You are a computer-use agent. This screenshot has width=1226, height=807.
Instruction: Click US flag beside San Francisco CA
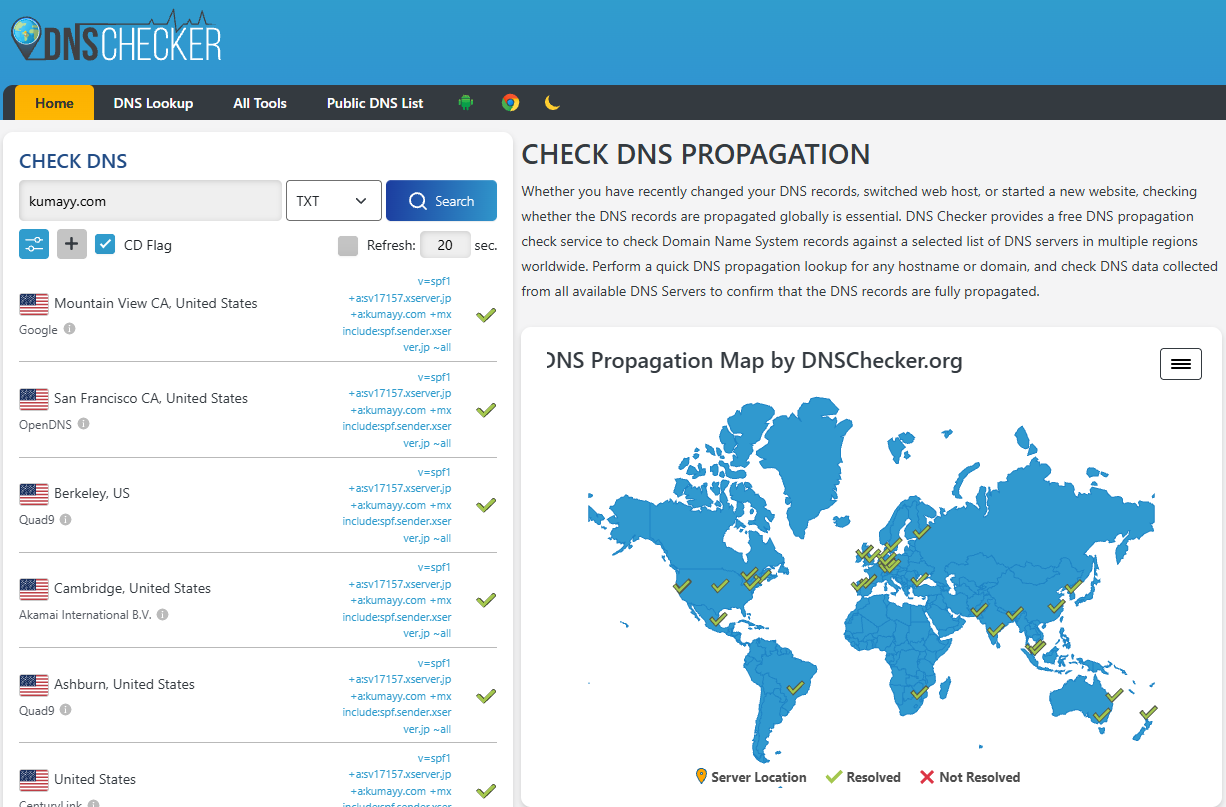click(x=34, y=399)
